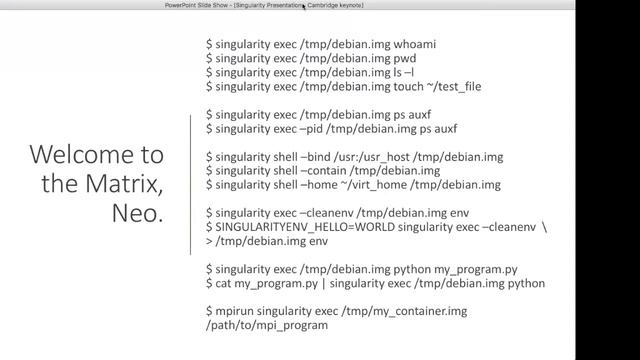Click the 'touch ~/test_file' command line
640x360 pixels.
pyautogui.click(x=343, y=87)
